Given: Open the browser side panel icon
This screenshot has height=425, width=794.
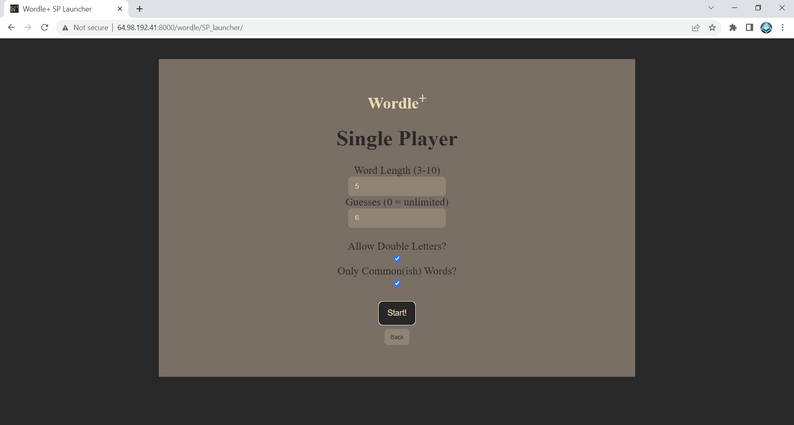Looking at the screenshot, I should 749,27.
